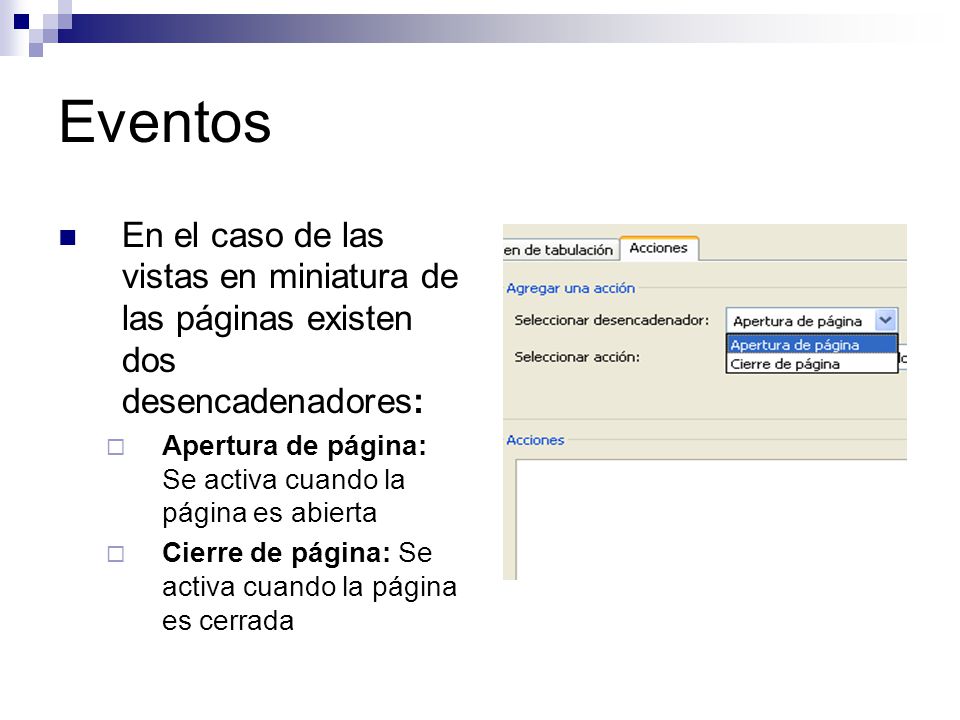
Task: Click the 'Seleccionar acción:' label
Action: coord(577,357)
